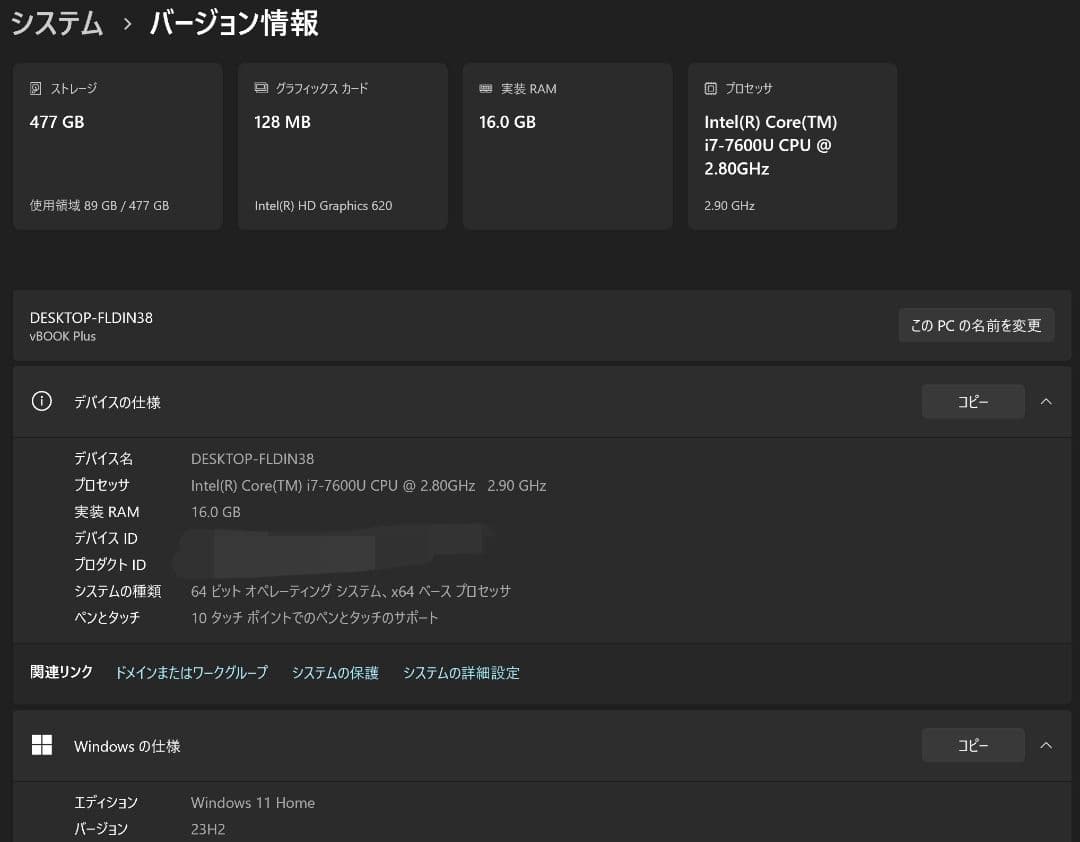Click the バージョン情報 page title
1080x842 pixels.
(x=234, y=23)
